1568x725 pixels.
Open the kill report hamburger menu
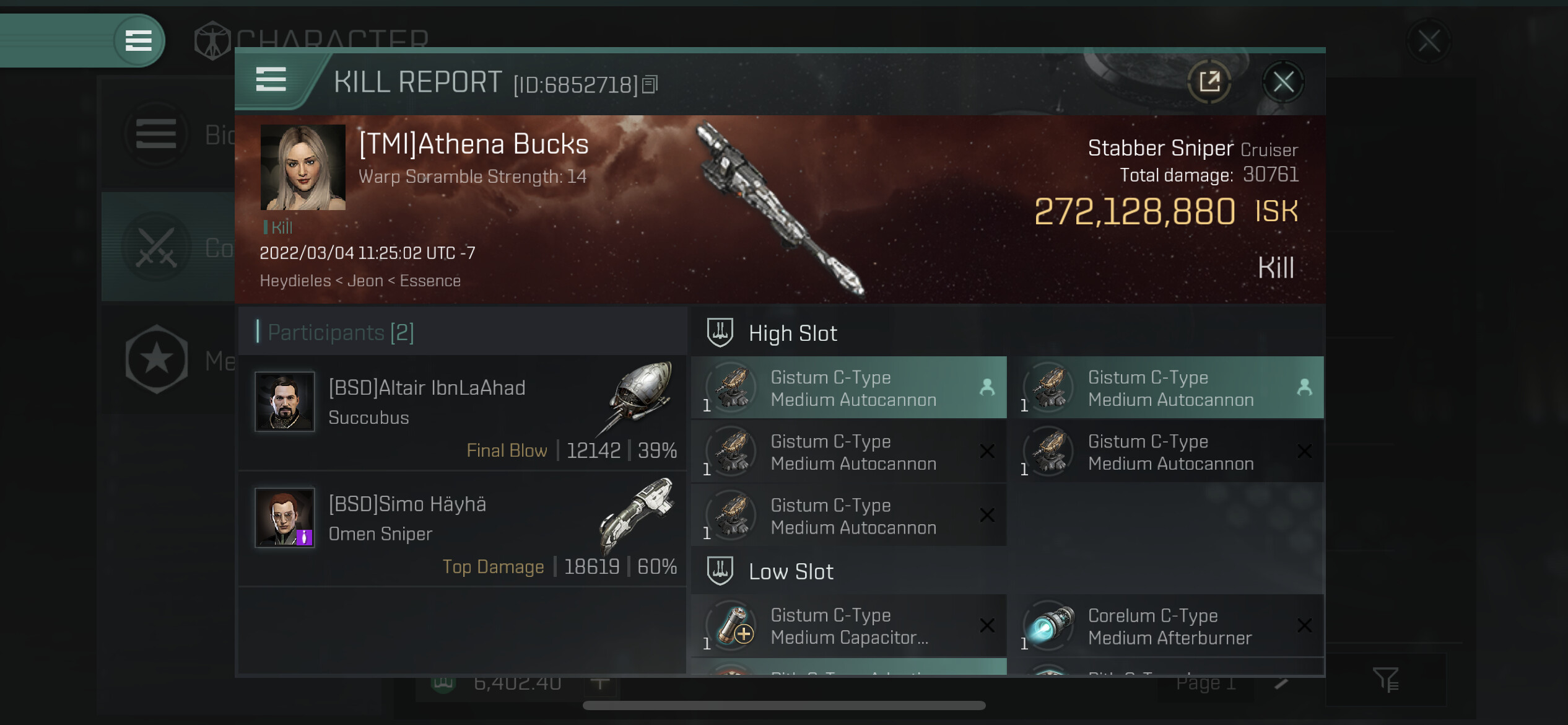click(271, 81)
